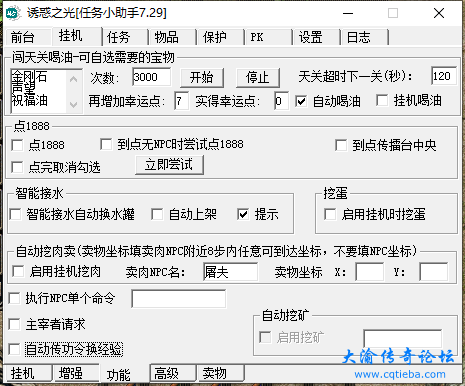Check the 点1888 checkbox

17,145
